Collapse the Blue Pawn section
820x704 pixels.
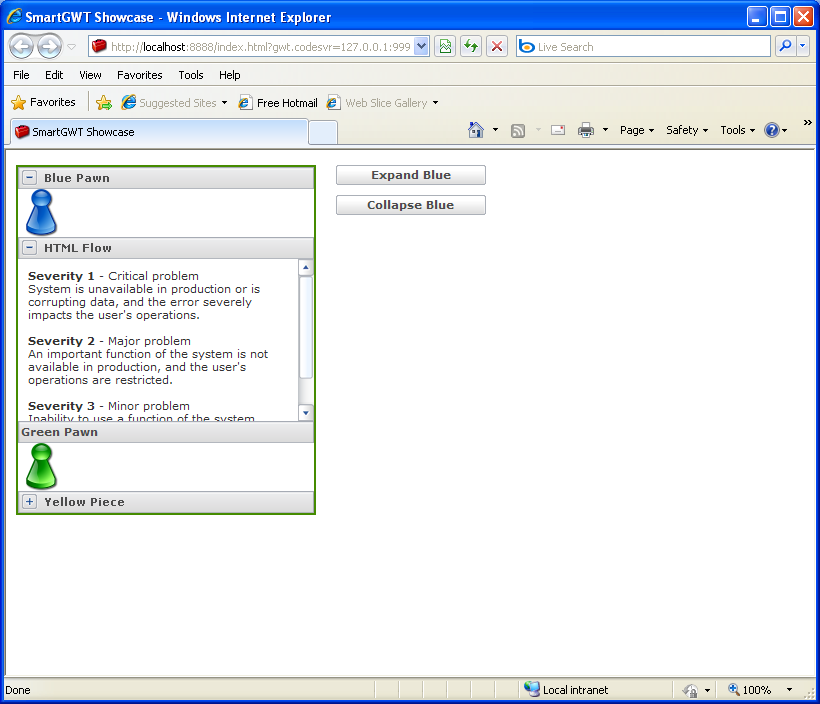point(30,178)
